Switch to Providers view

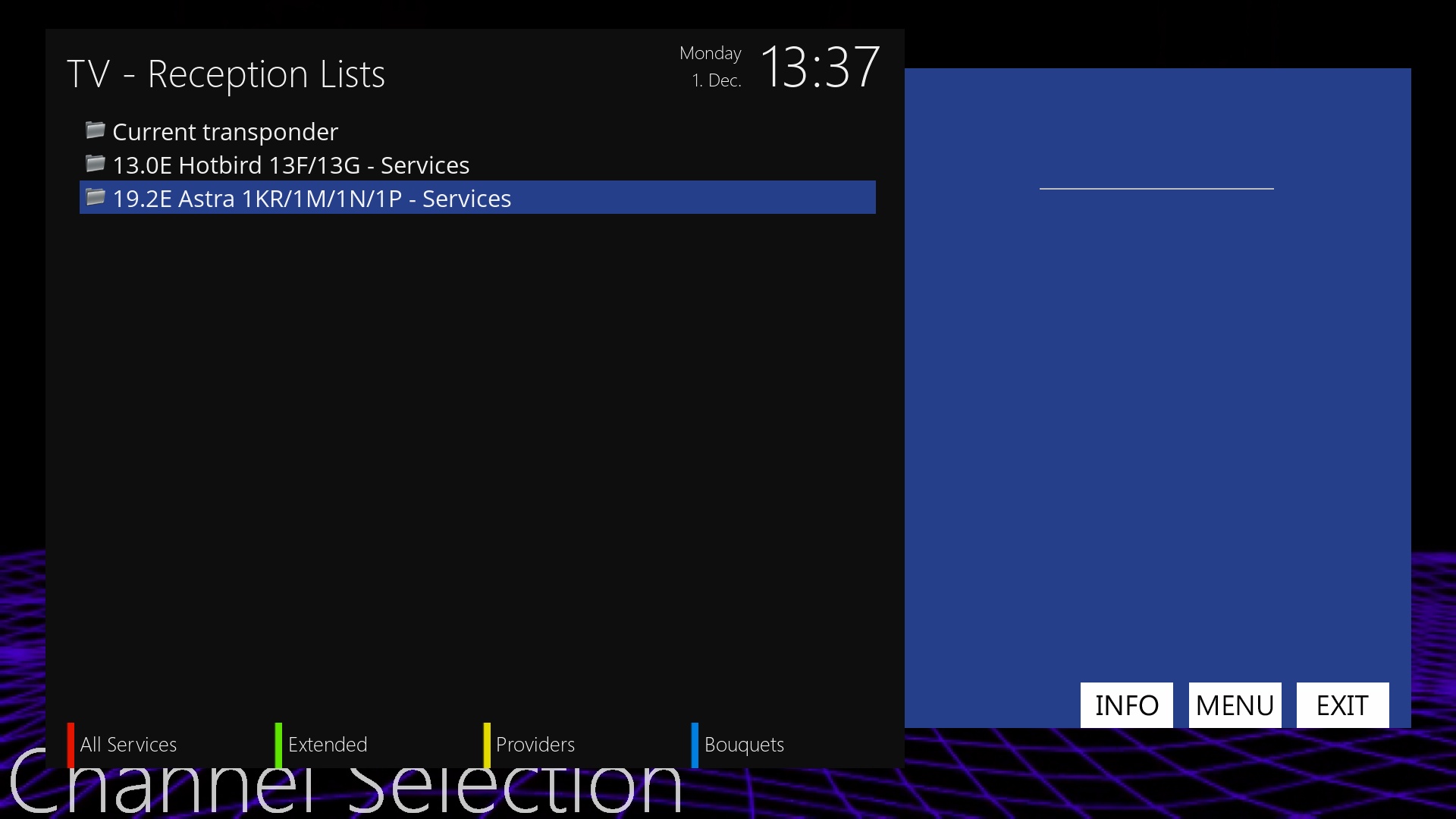pyautogui.click(x=535, y=745)
